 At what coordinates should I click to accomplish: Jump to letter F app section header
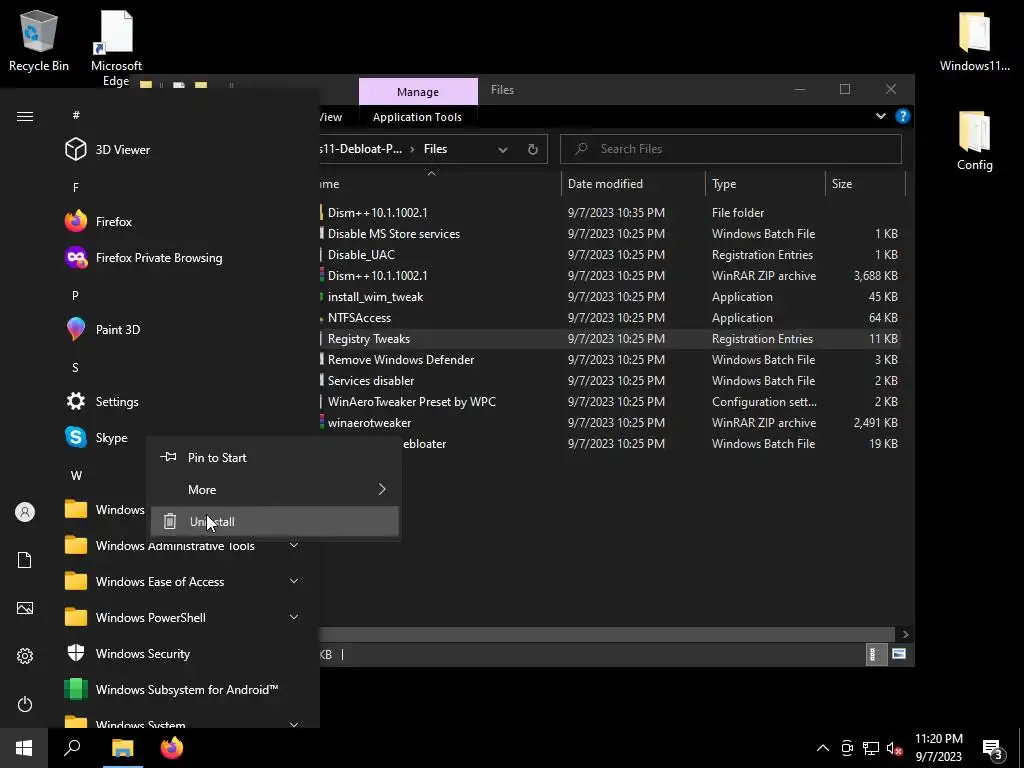point(76,187)
